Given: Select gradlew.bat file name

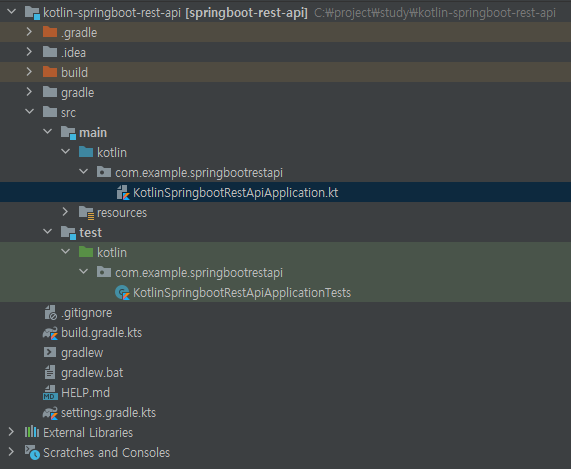Looking at the screenshot, I should coord(92,373).
